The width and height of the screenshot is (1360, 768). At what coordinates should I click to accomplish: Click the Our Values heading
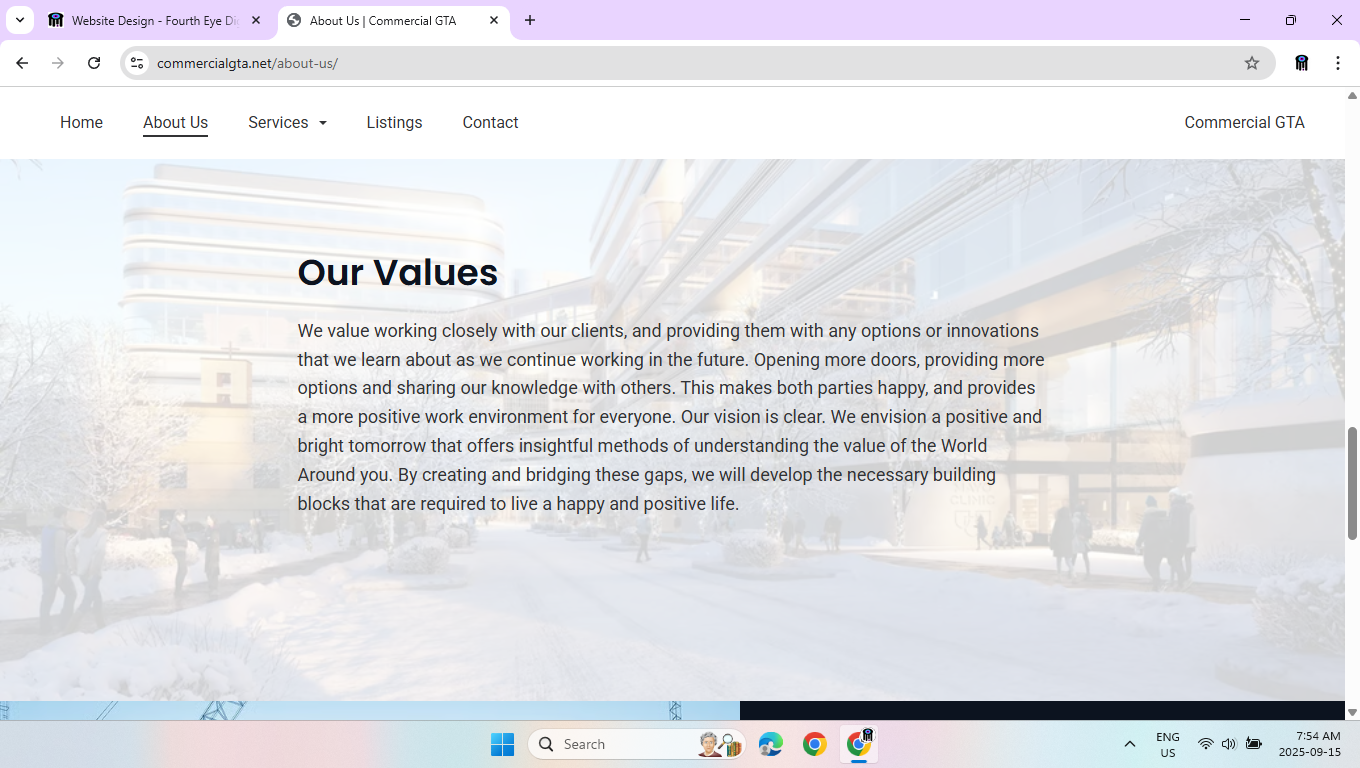tap(398, 272)
